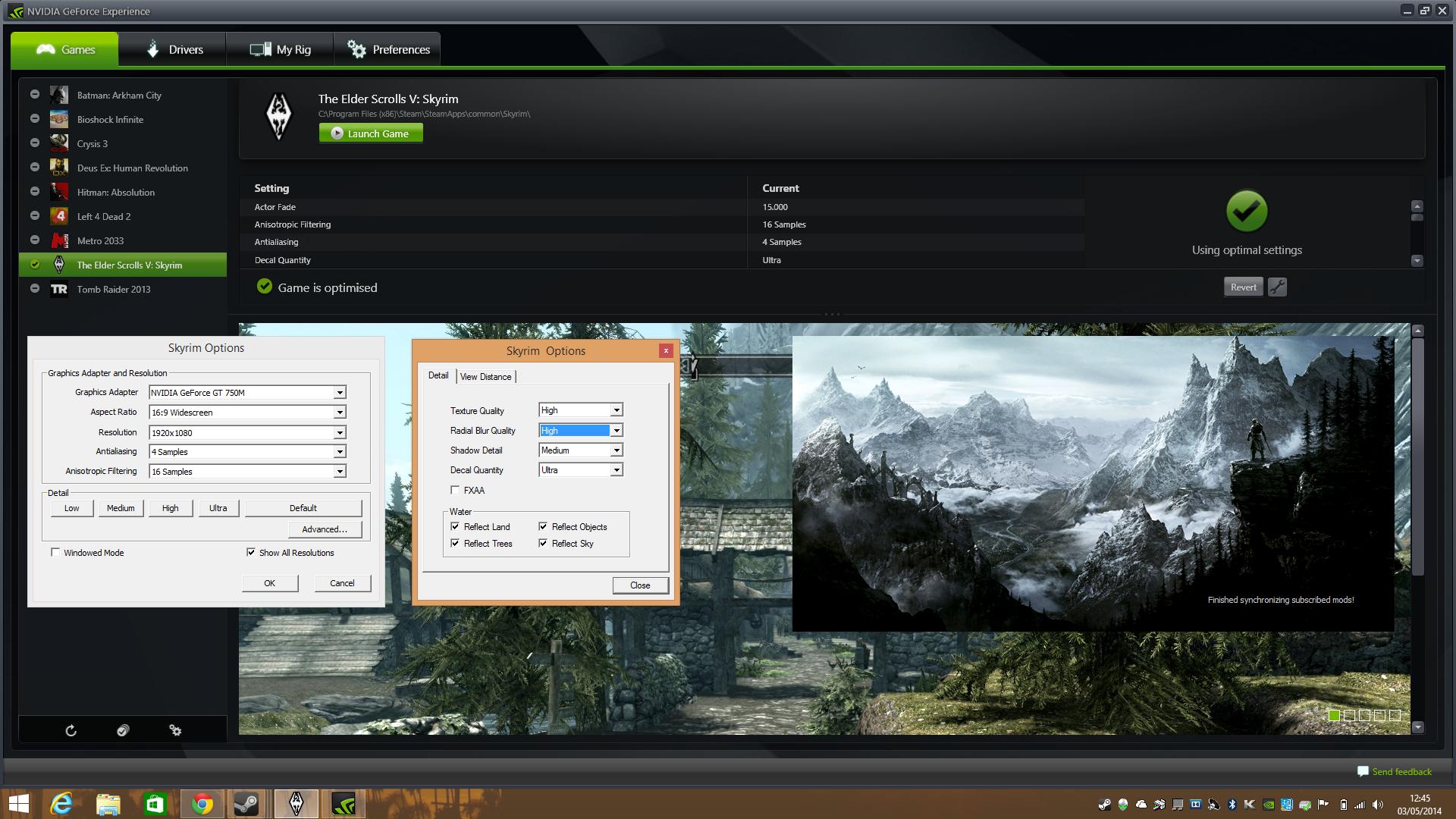
Task: Uncheck the Reflect Trees checkbox
Action: [455, 543]
